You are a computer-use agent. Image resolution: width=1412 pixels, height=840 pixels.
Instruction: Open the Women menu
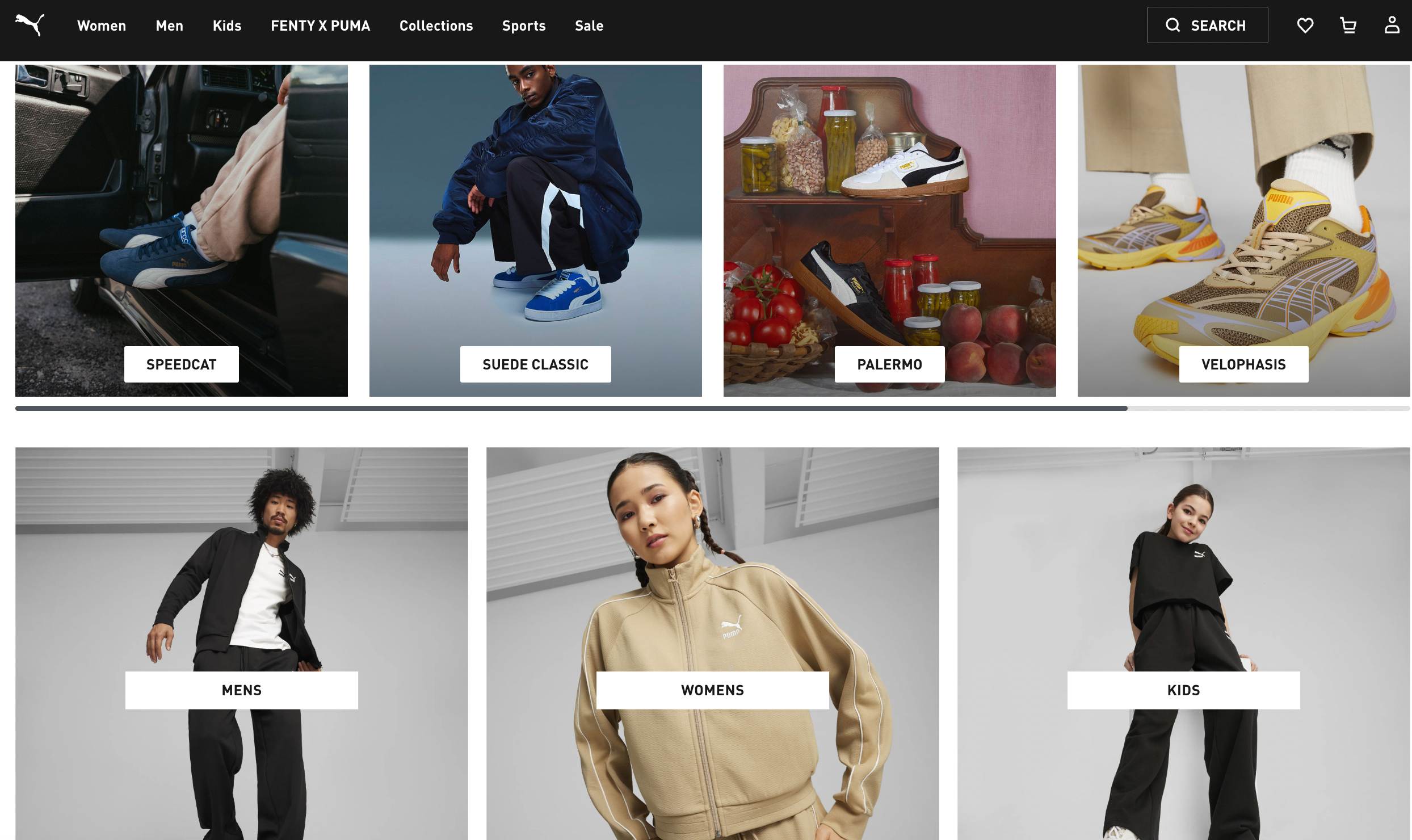click(102, 26)
